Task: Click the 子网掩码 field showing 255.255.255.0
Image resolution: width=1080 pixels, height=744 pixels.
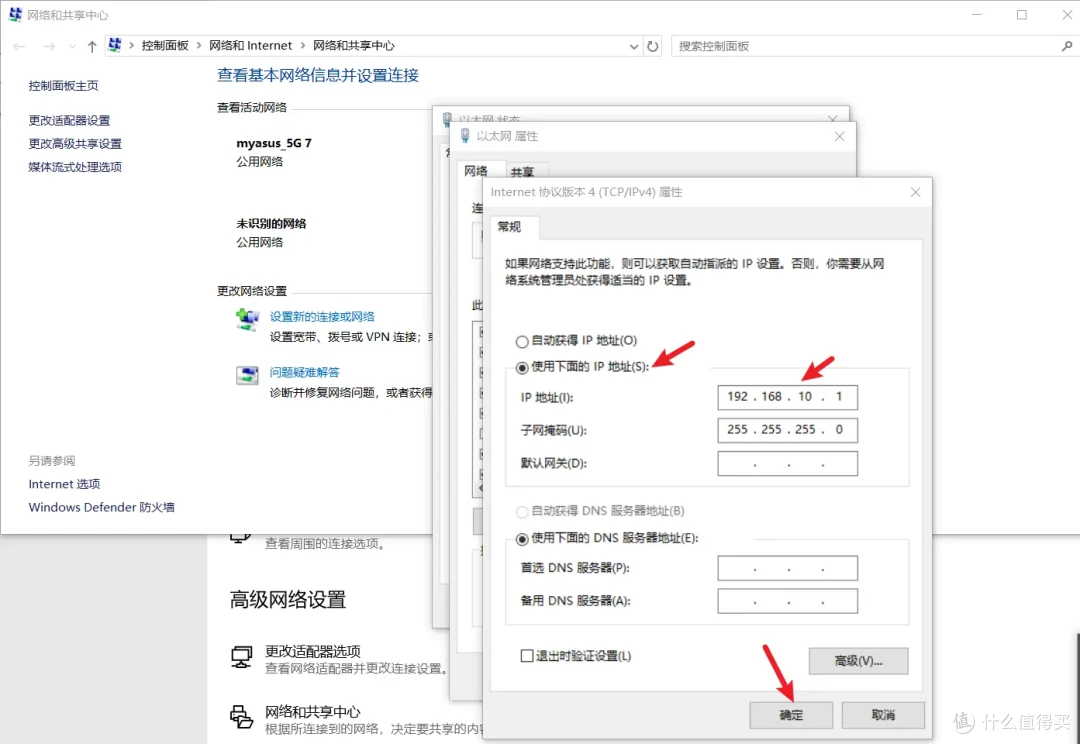Action: [787, 430]
